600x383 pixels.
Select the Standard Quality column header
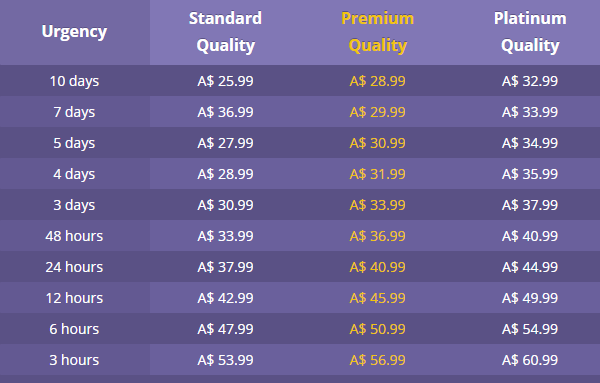225,32
